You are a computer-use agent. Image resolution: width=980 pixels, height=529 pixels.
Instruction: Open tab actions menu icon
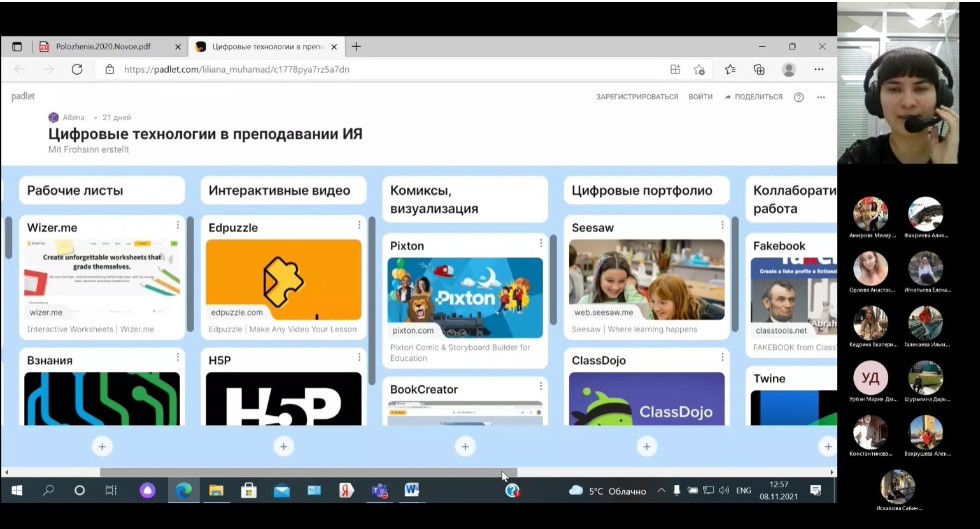(x=17, y=47)
